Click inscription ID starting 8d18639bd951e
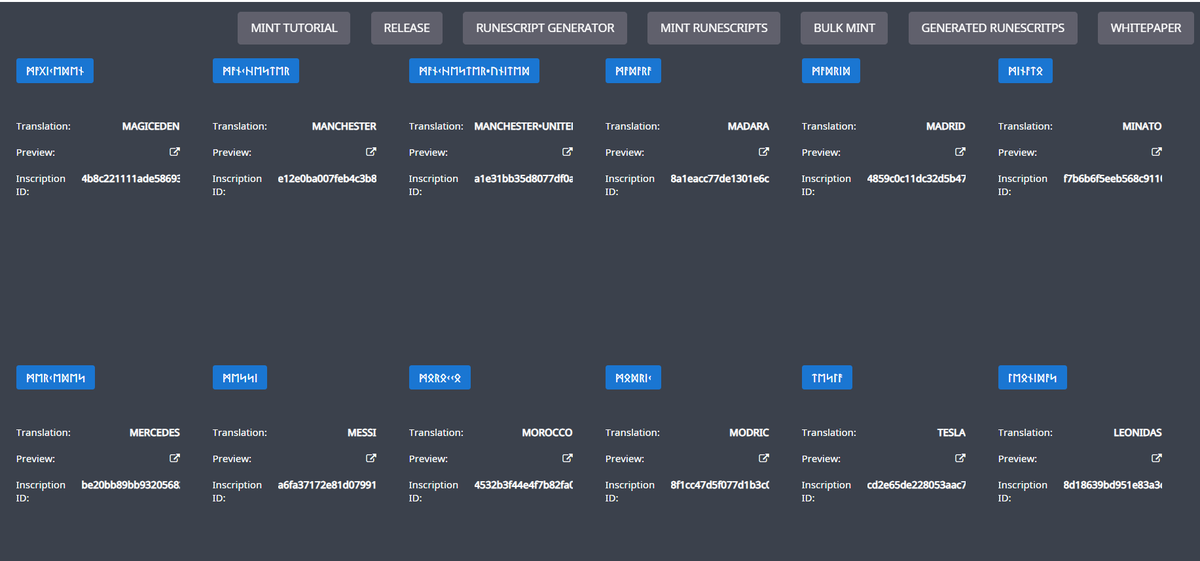 coord(1113,485)
